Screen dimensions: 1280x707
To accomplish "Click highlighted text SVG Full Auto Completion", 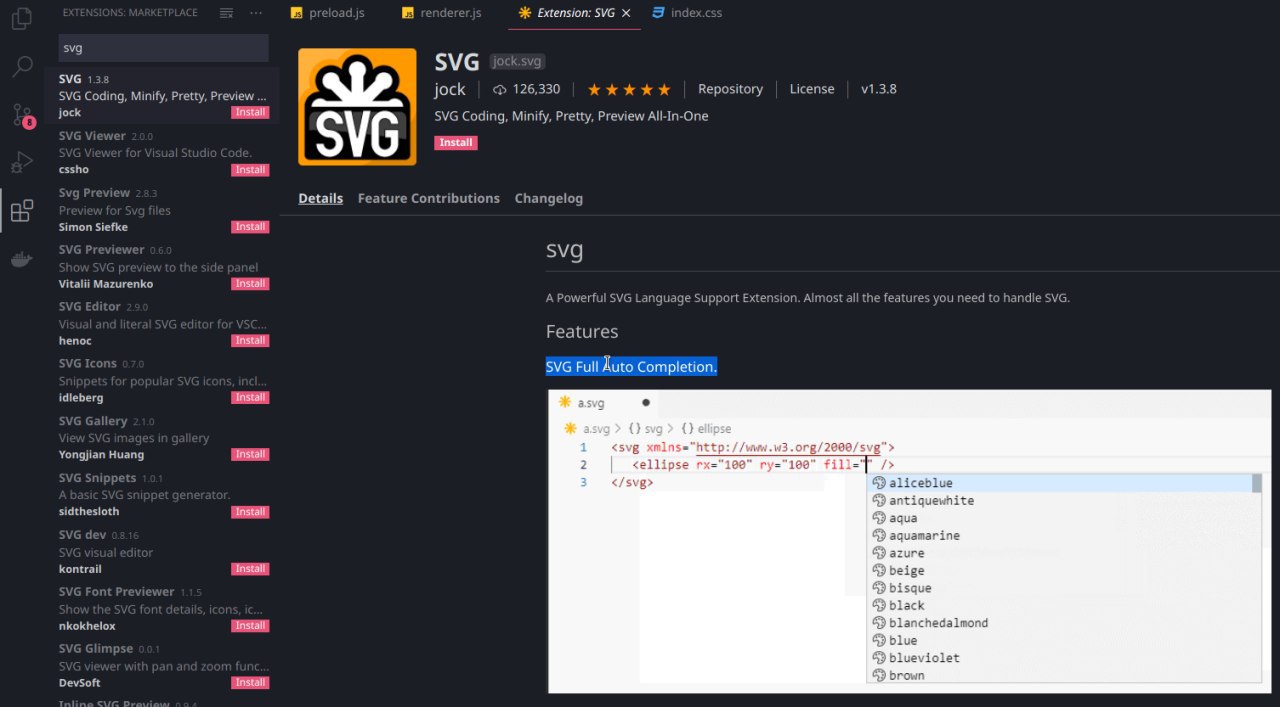I will coord(631,367).
